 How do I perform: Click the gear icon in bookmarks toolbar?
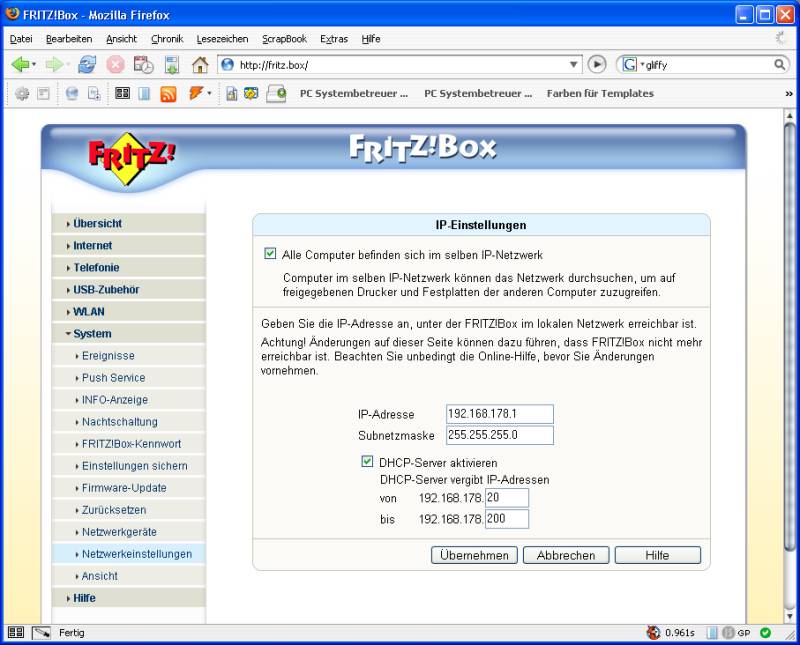[21, 93]
